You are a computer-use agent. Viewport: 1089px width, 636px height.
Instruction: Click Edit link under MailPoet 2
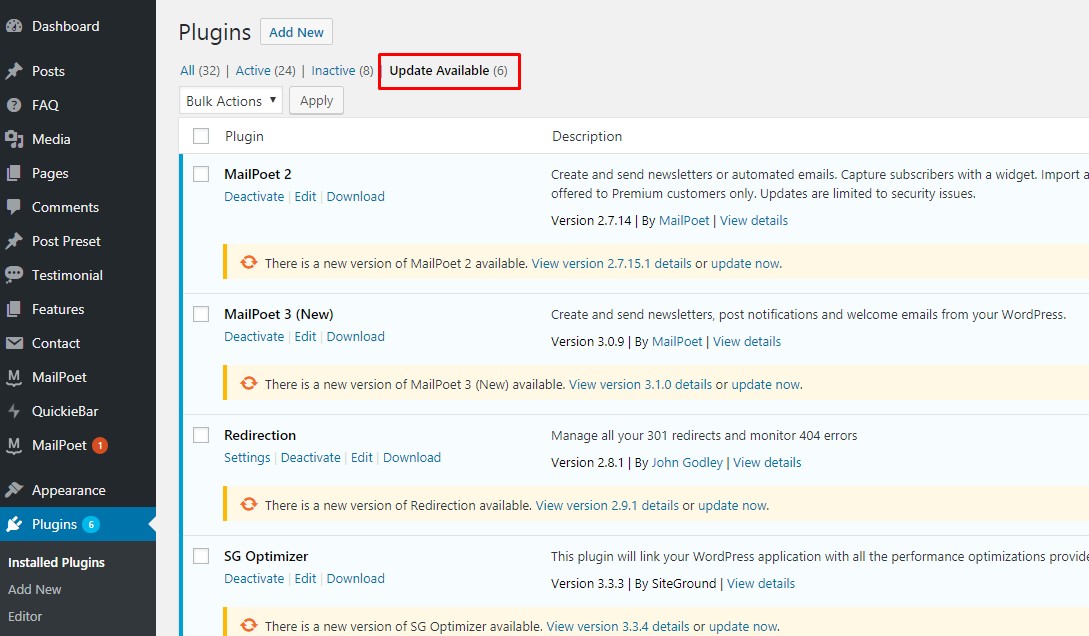click(306, 196)
